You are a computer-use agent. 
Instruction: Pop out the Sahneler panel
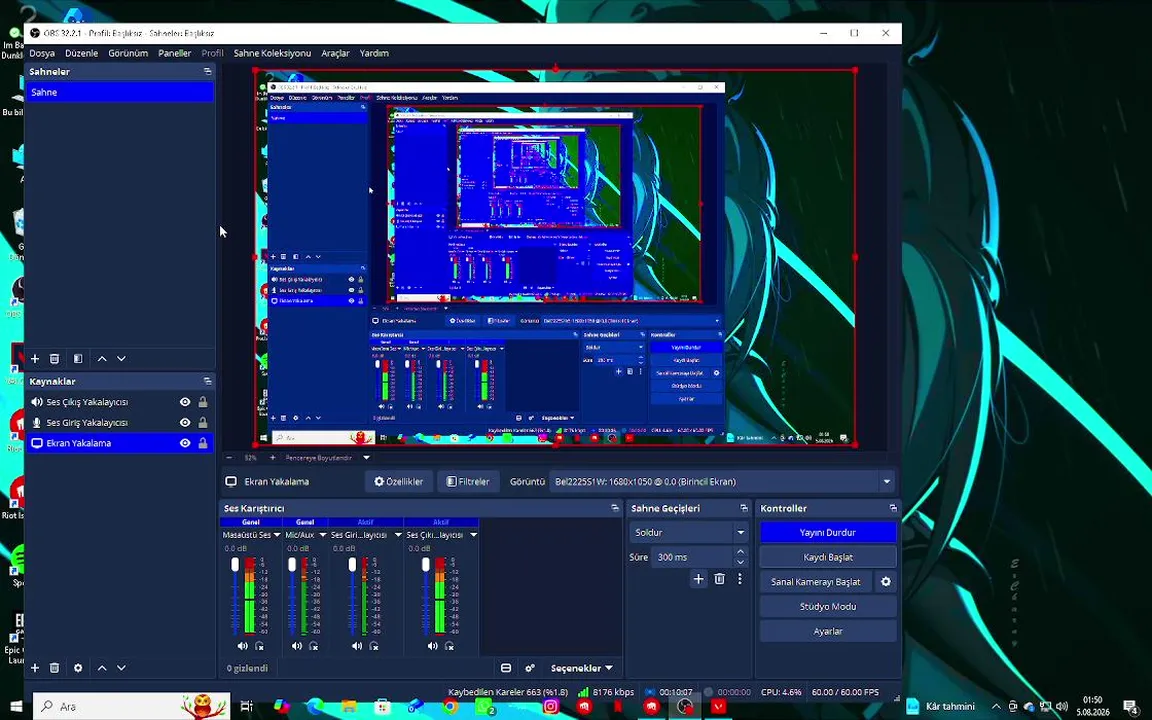coord(207,71)
